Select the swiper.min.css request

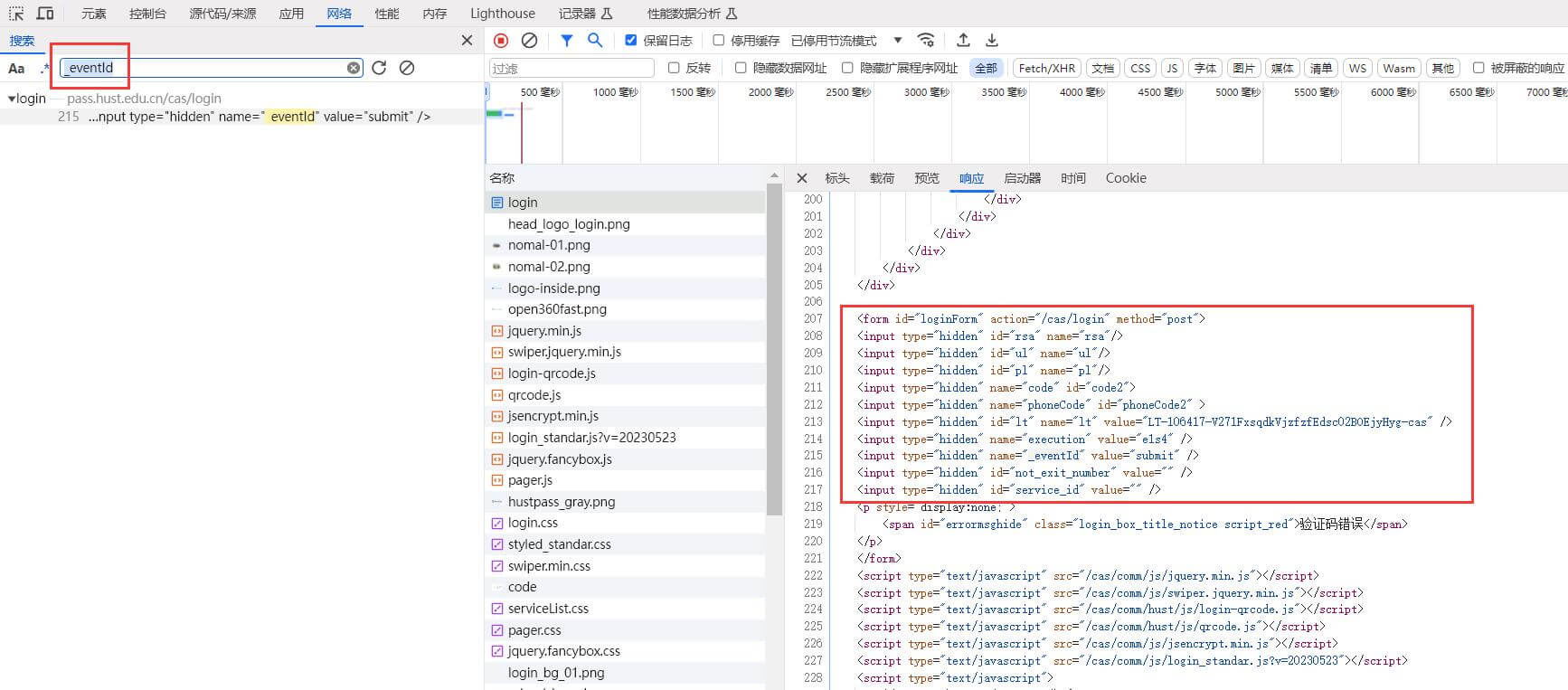point(626,566)
